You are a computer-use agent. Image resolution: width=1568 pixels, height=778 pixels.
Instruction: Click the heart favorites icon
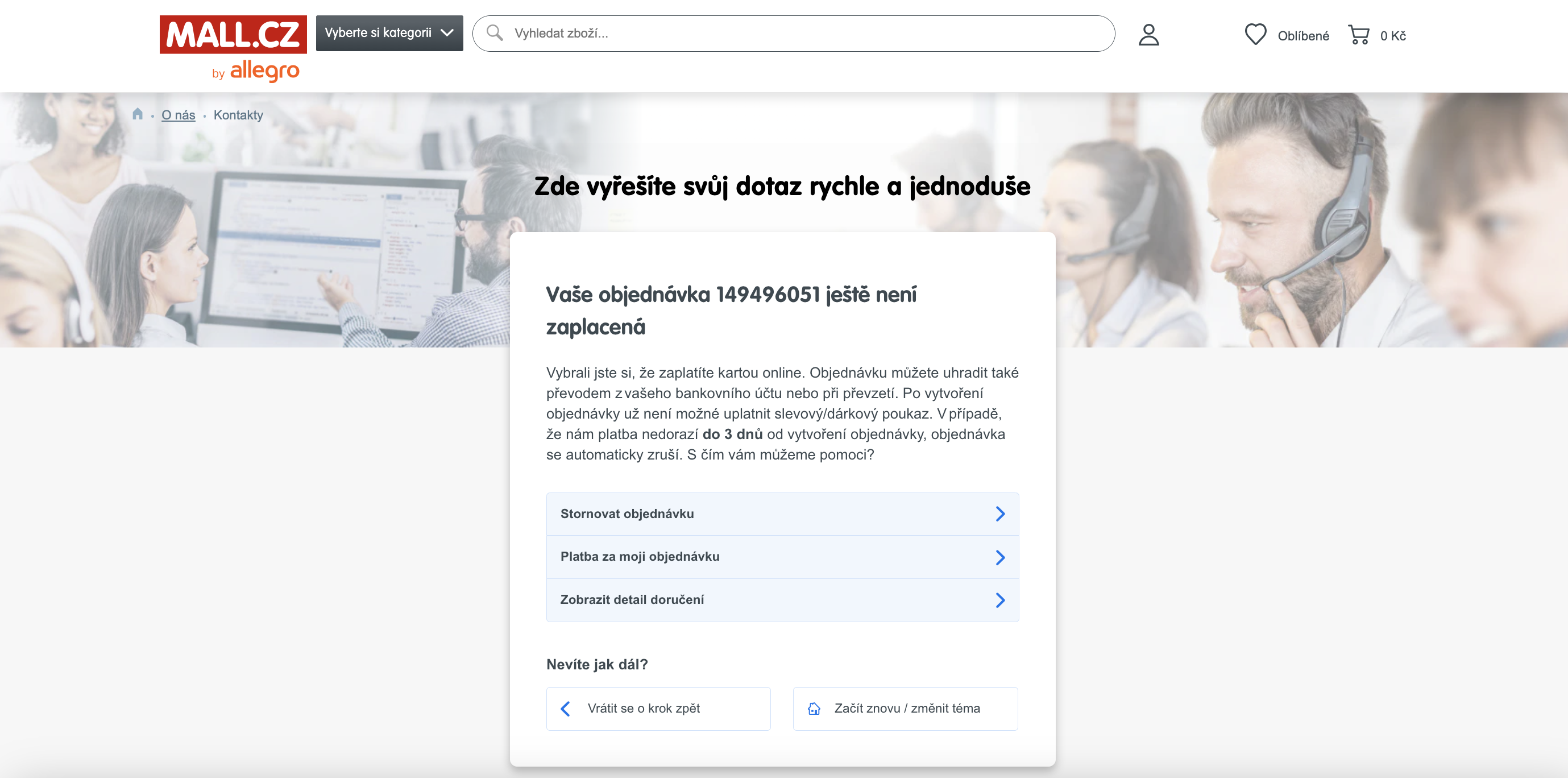pos(1255,35)
